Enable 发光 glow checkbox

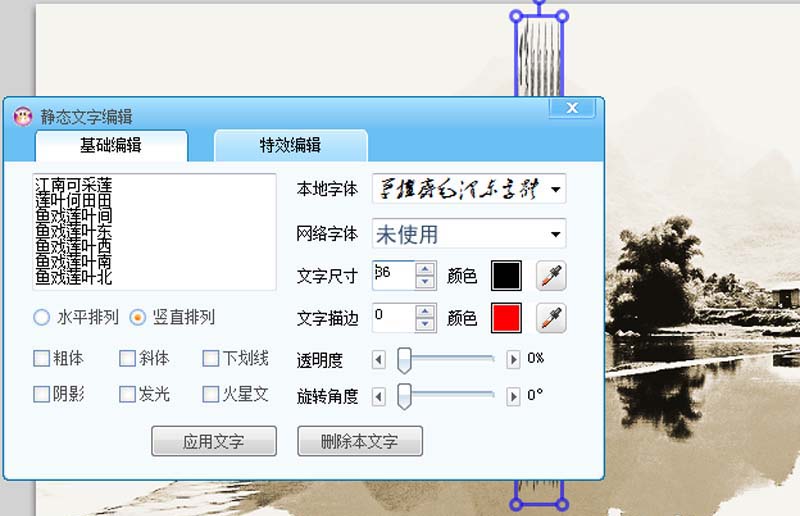[127, 394]
